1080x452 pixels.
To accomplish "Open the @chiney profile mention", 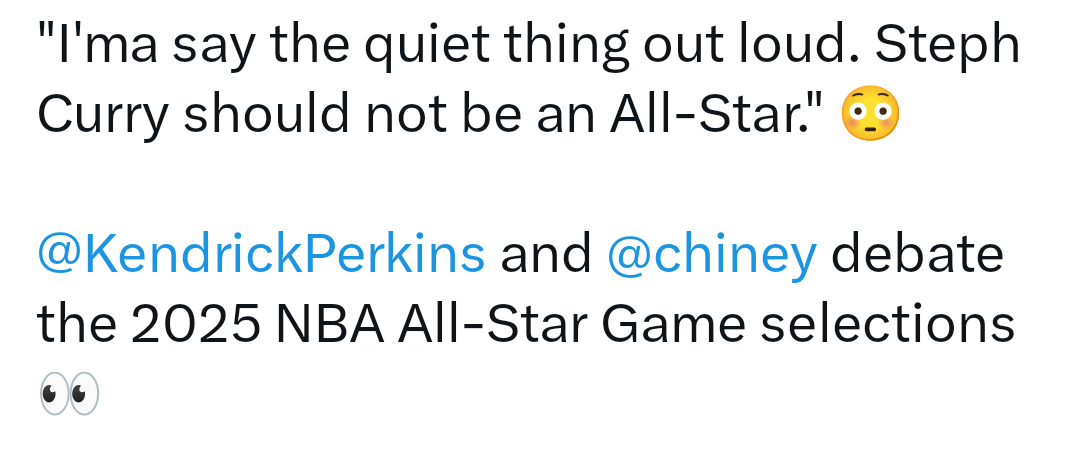I will (x=712, y=255).
